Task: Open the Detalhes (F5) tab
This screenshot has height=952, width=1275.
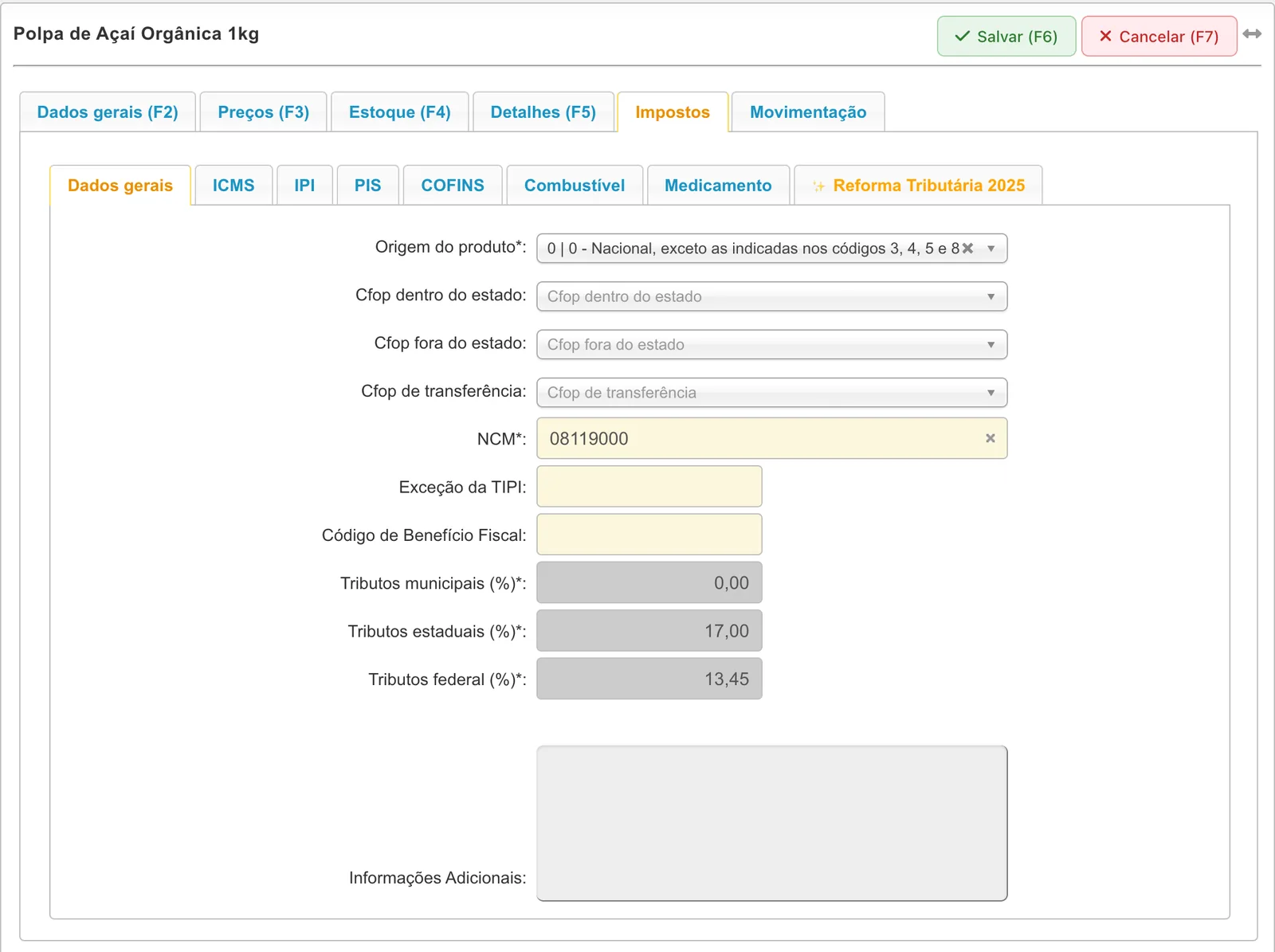Action: point(543,112)
